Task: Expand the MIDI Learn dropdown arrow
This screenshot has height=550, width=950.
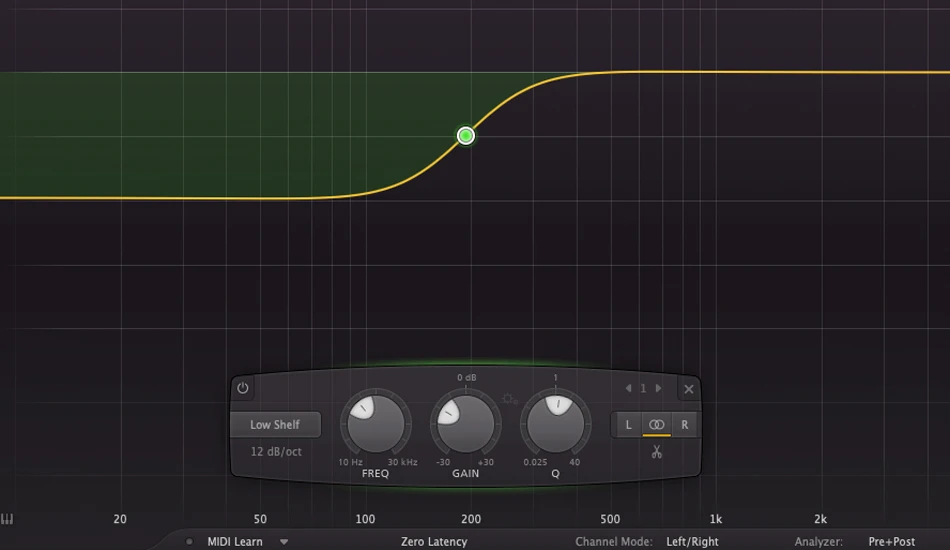Action: point(284,542)
